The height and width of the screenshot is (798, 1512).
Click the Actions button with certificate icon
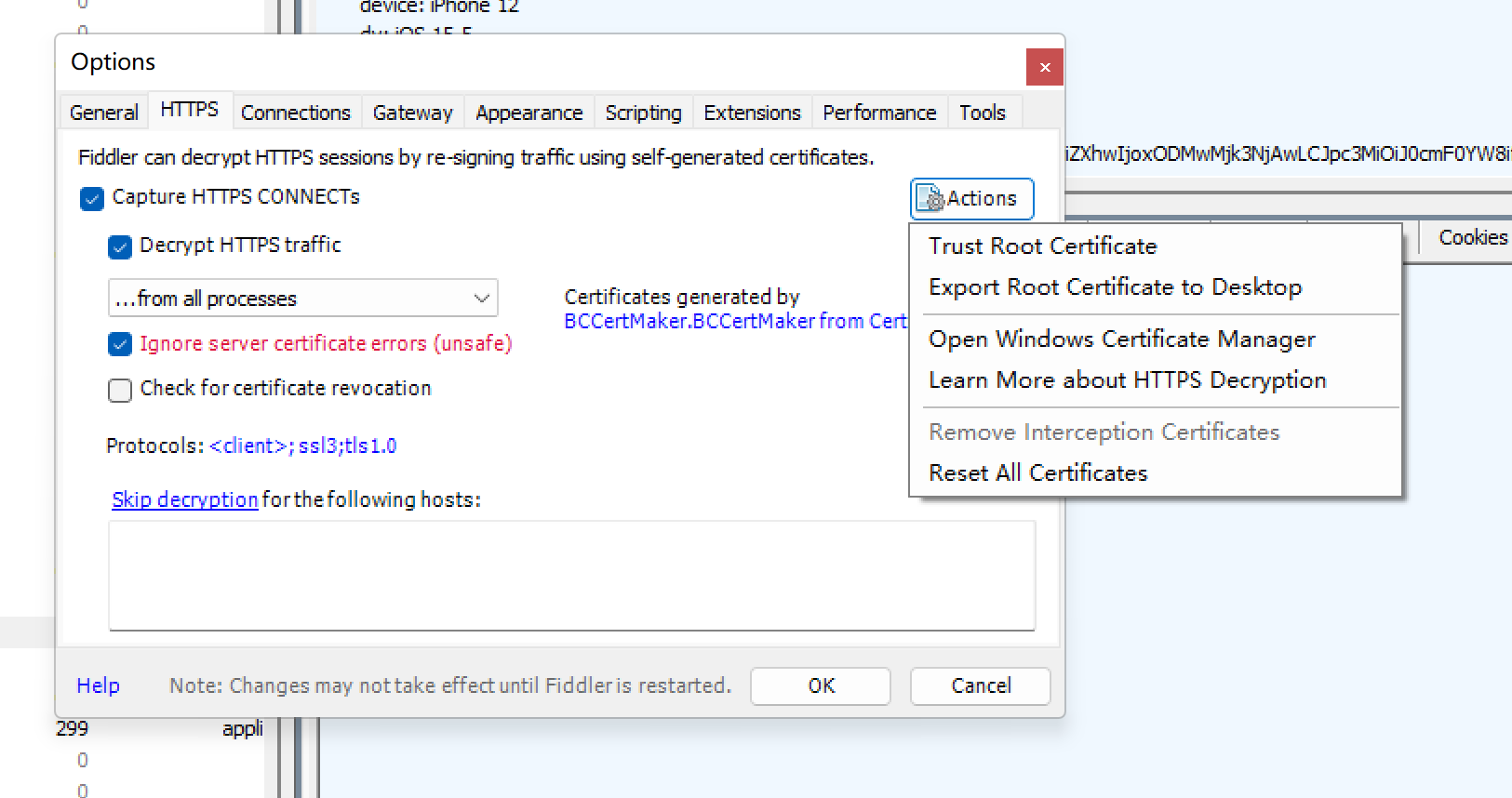971,199
